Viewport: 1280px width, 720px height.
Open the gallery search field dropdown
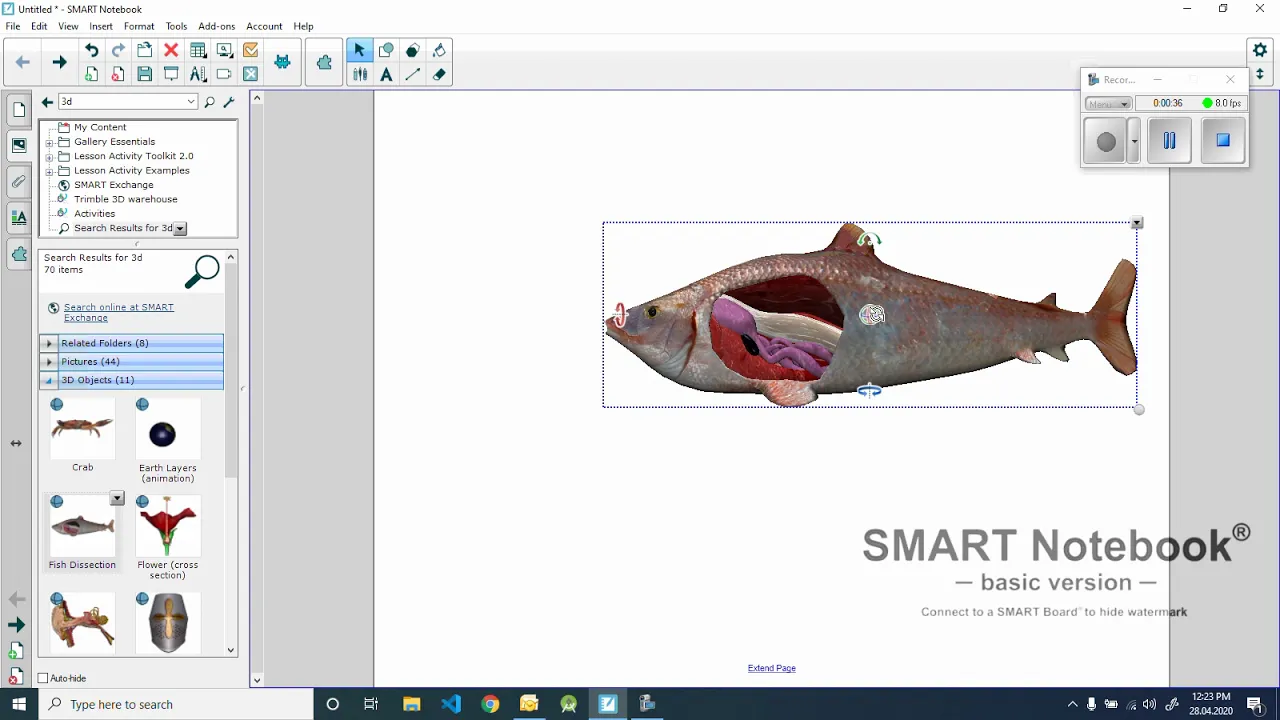point(190,101)
